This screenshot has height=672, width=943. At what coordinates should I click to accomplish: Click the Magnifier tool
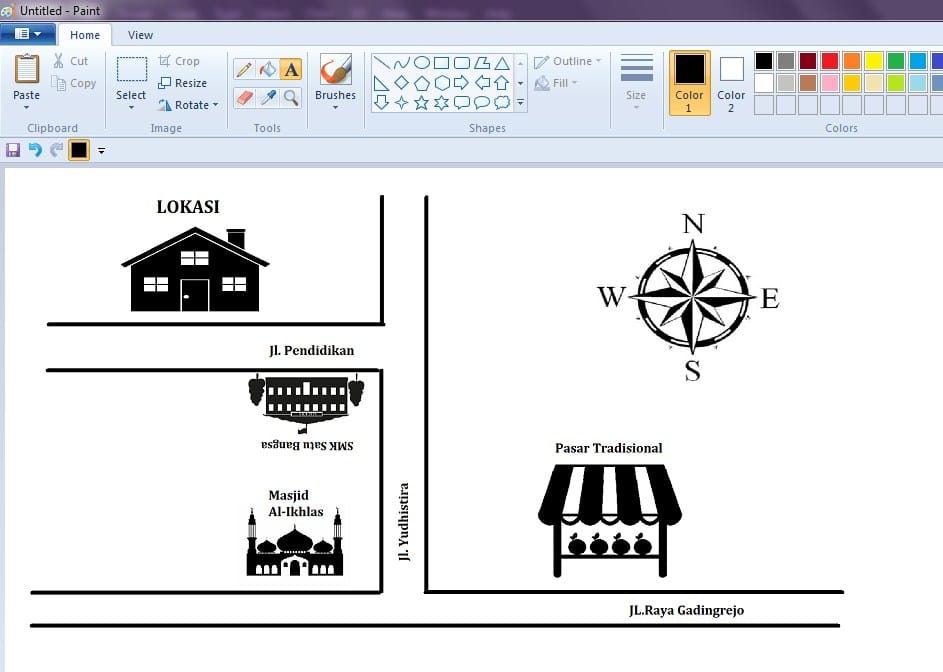pos(291,97)
